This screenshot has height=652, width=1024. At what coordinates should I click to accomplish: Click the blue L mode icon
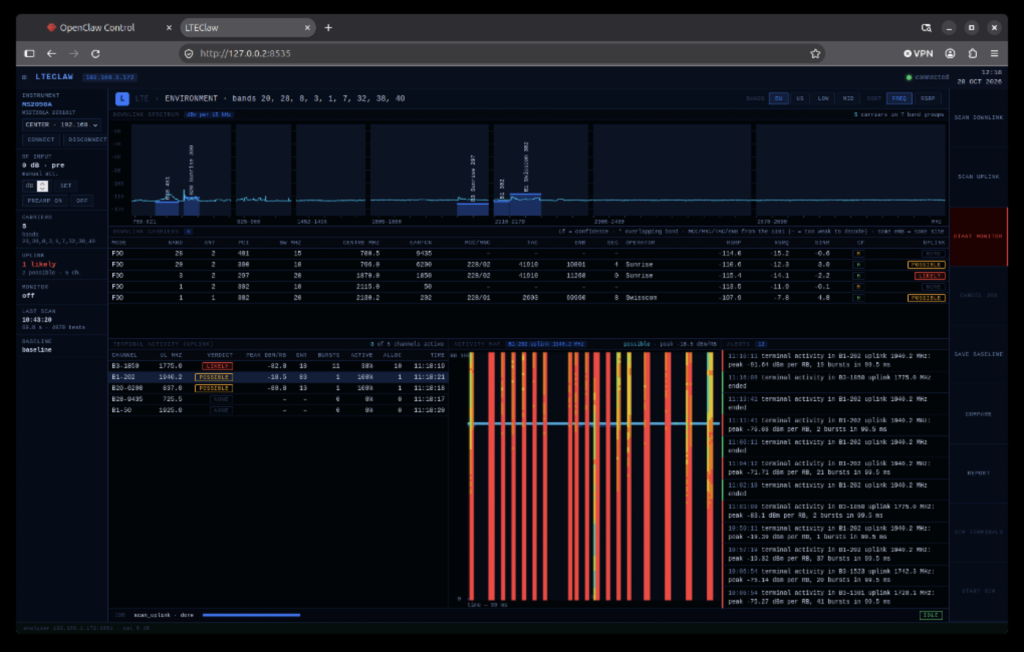coord(122,99)
